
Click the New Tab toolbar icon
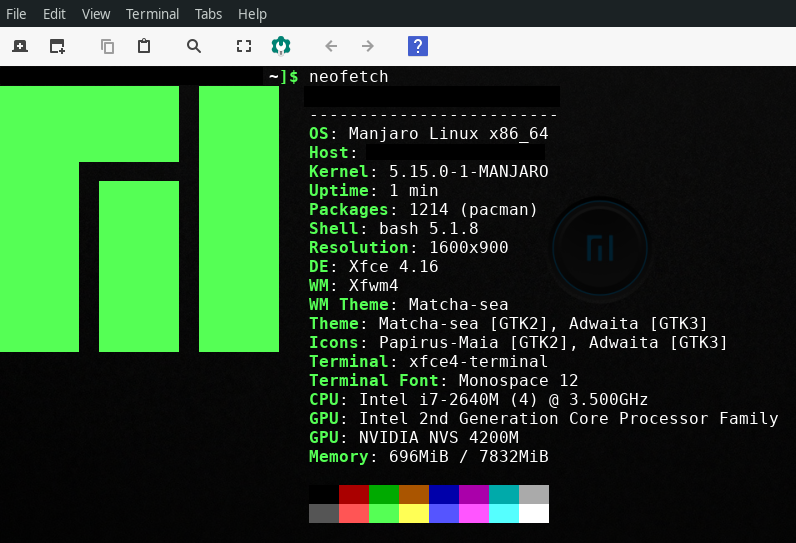[20, 46]
